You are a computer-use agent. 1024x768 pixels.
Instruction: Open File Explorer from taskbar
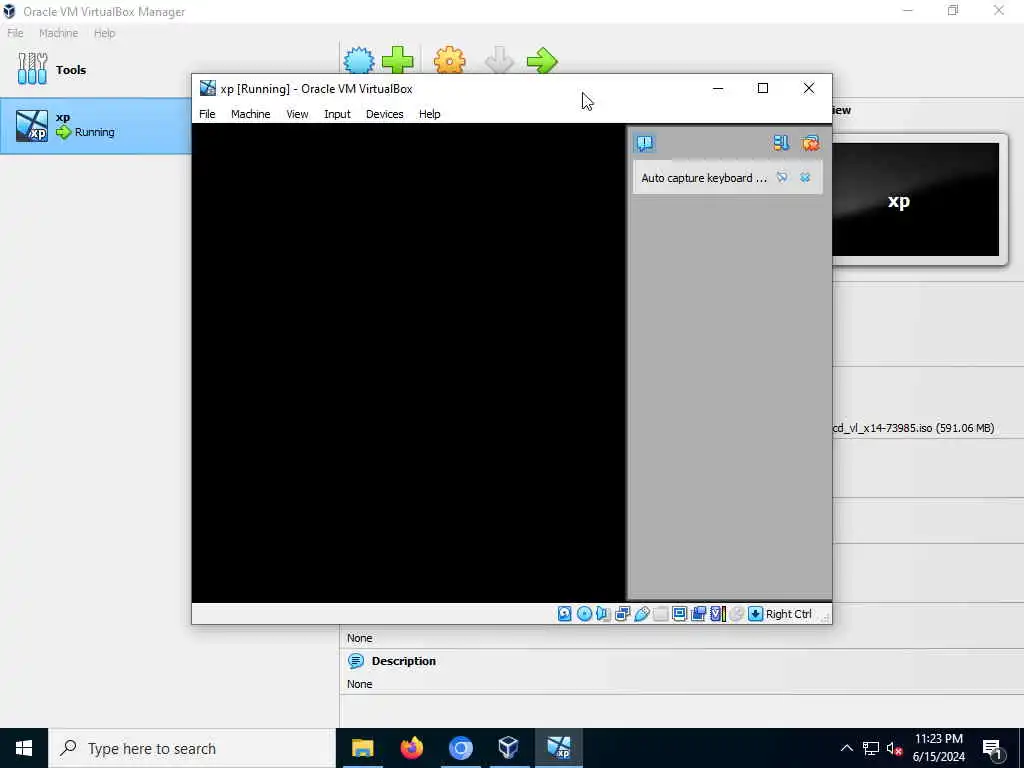click(362, 748)
